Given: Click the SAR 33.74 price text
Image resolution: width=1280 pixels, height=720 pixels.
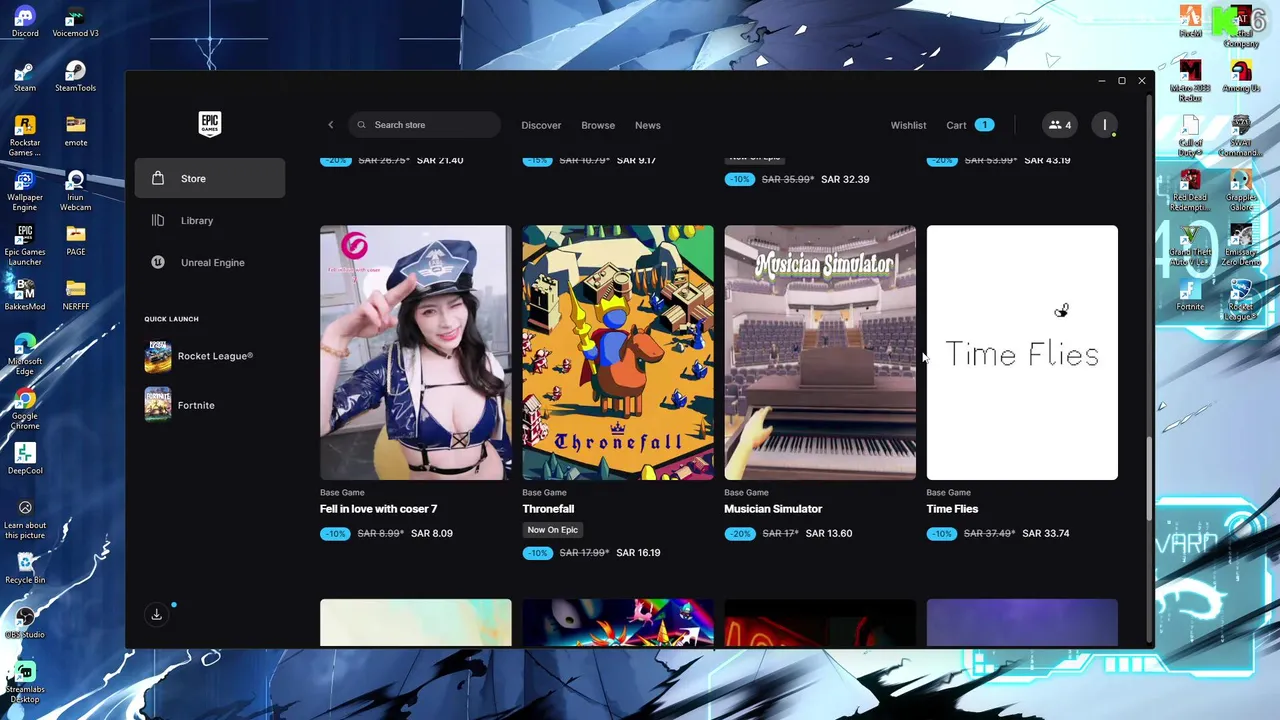Looking at the screenshot, I should point(1046,533).
